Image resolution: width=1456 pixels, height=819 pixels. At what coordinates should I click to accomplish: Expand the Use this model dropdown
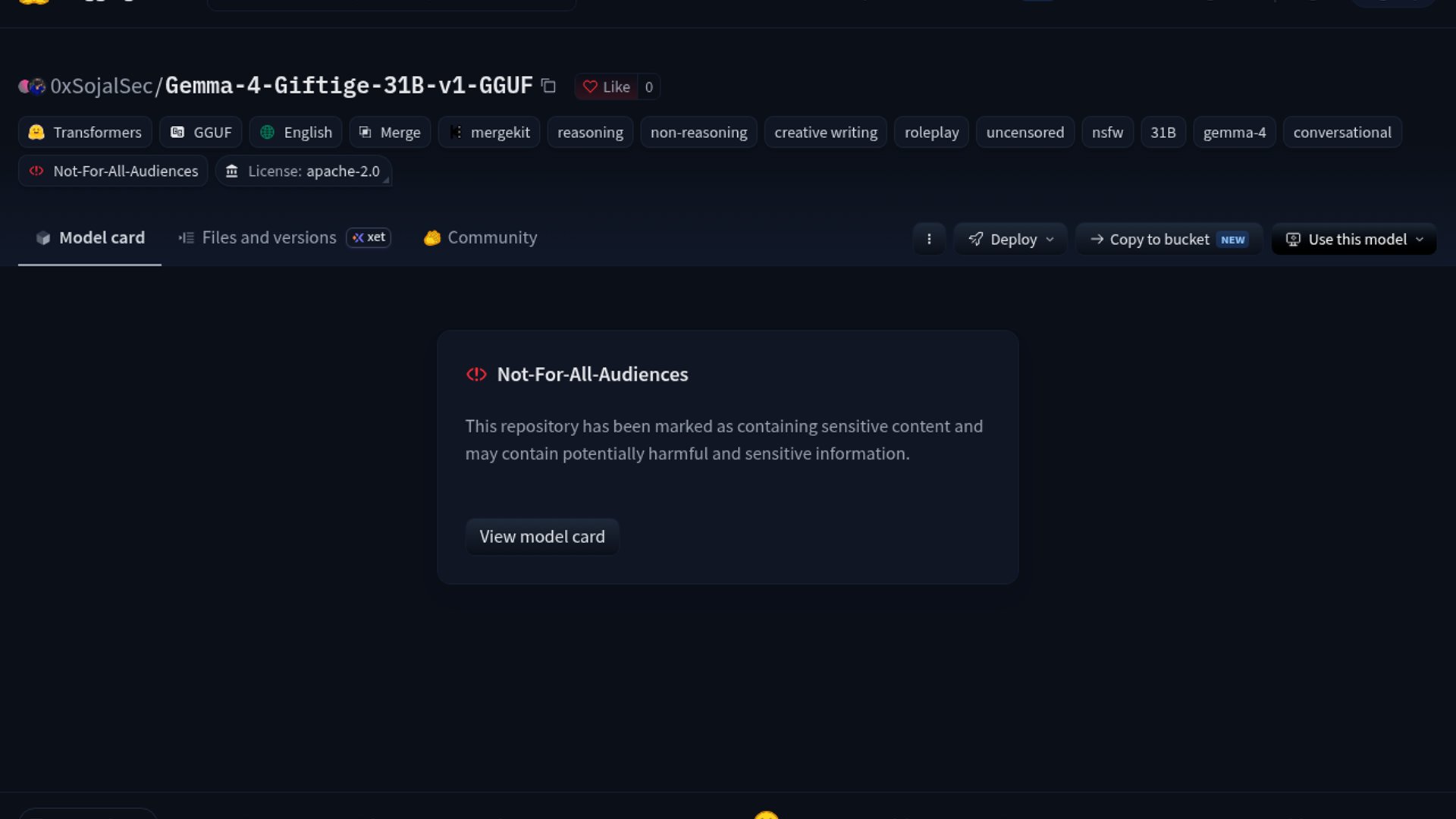click(x=1354, y=239)
